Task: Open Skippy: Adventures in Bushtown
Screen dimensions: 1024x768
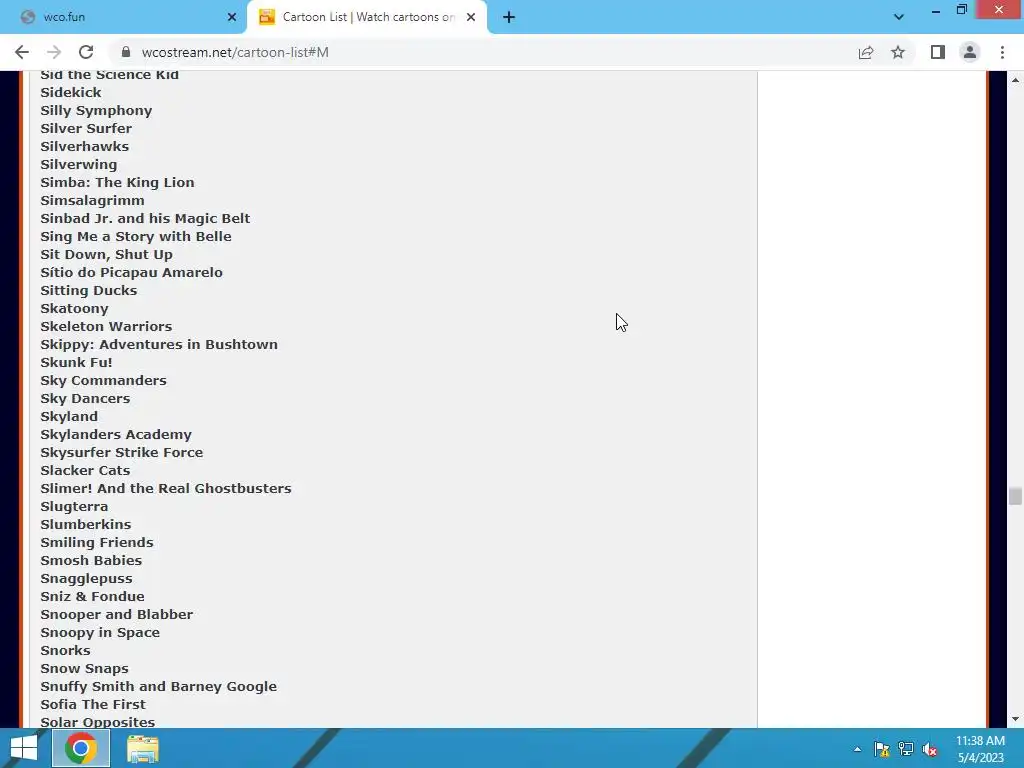Action: tap(159, 345)
